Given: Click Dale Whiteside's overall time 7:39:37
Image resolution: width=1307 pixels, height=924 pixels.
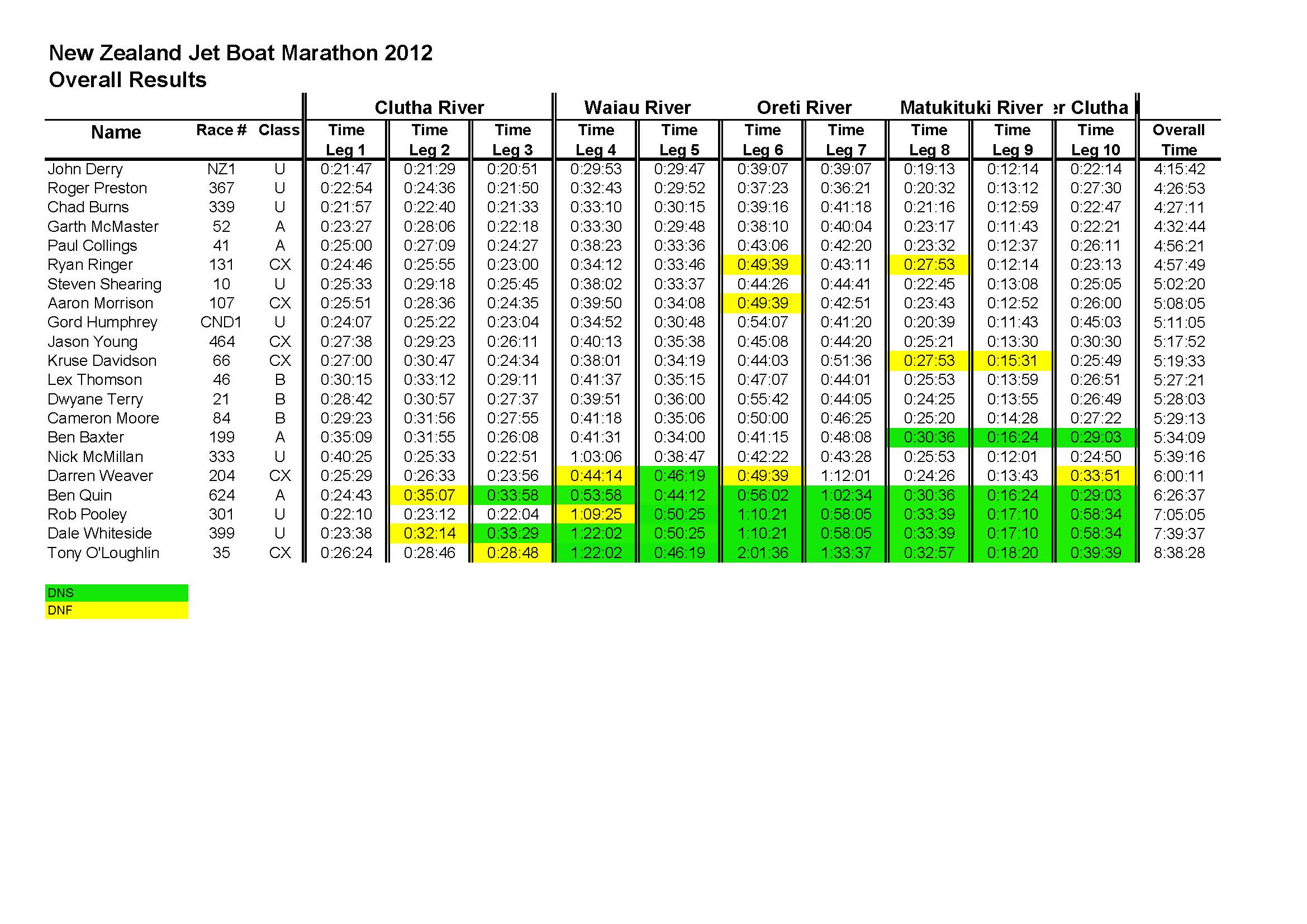Looking at the screenshot, I should click(1179, 533).
